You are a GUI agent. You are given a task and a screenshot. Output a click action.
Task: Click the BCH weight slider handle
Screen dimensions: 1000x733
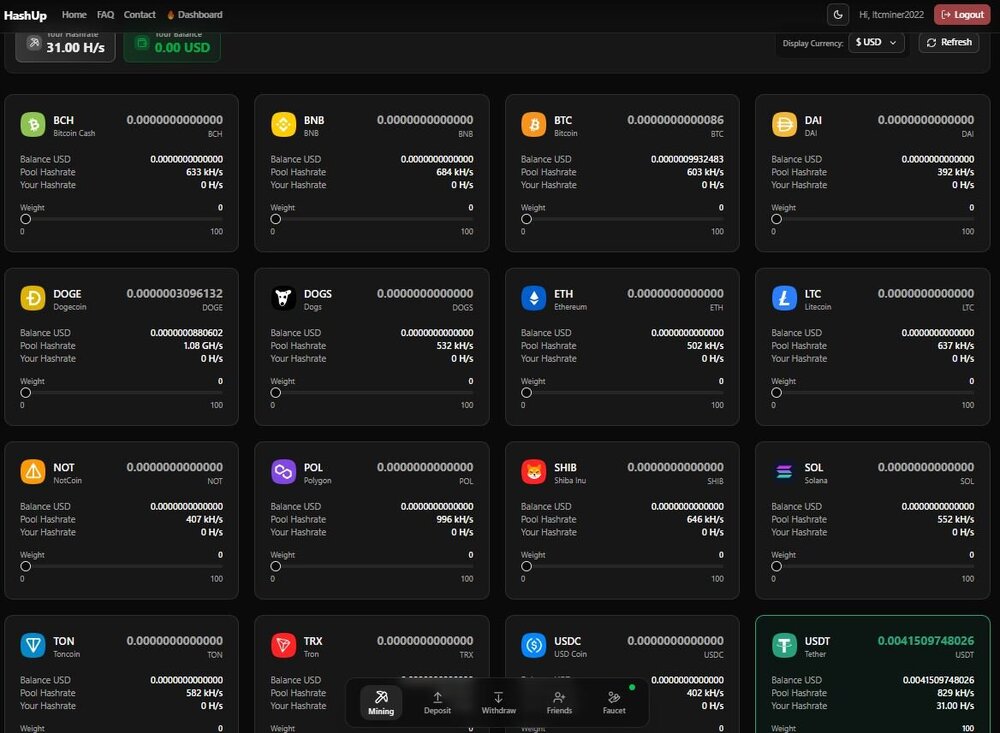(26, 219)
